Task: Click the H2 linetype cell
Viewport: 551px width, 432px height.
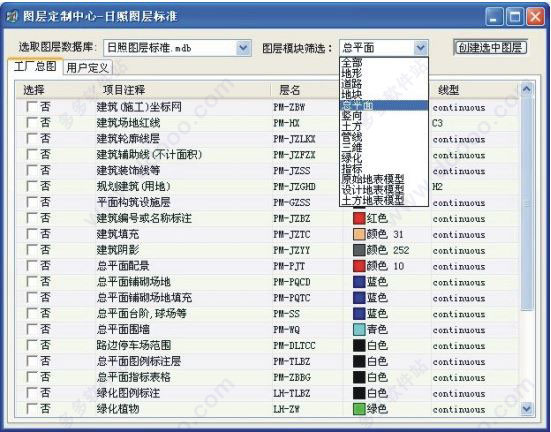Action: pyautogui.click(x=437, y=186)
